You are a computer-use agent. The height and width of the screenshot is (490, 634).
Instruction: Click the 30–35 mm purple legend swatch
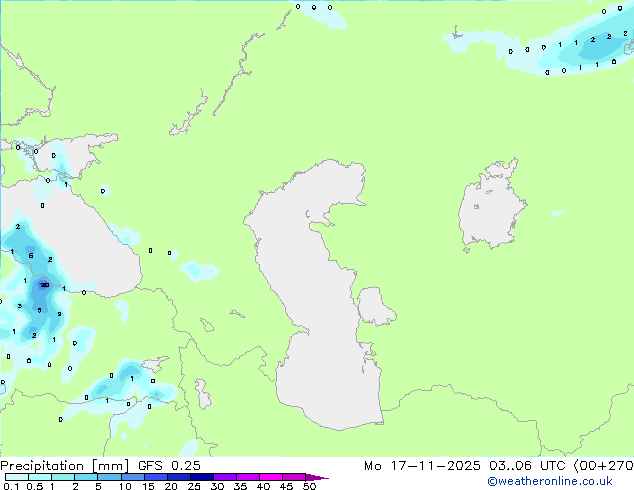tap(225, 477)
